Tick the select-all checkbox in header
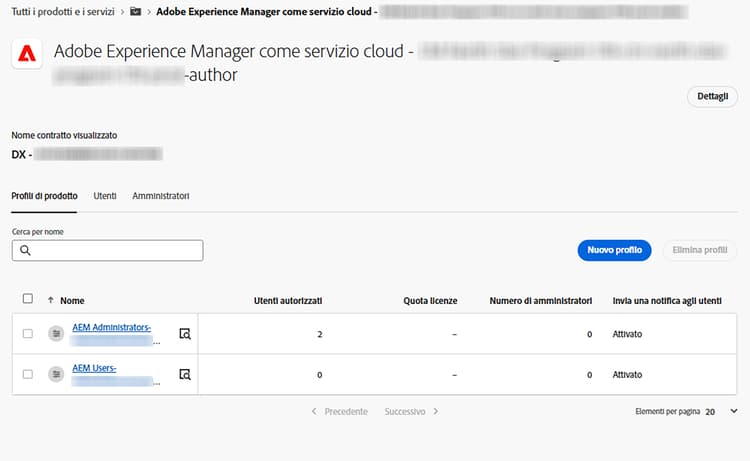 (x=28, y=298)
